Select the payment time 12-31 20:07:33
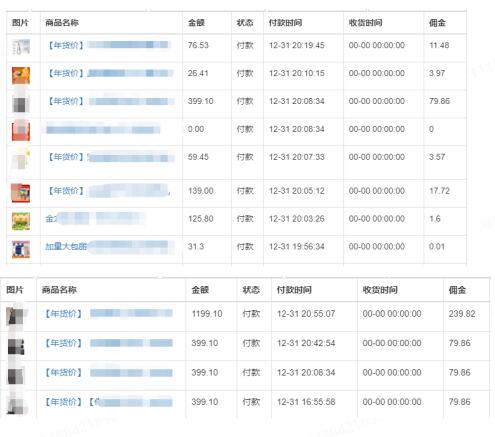This screenshot has height=437, width=495. pos(297,157)
